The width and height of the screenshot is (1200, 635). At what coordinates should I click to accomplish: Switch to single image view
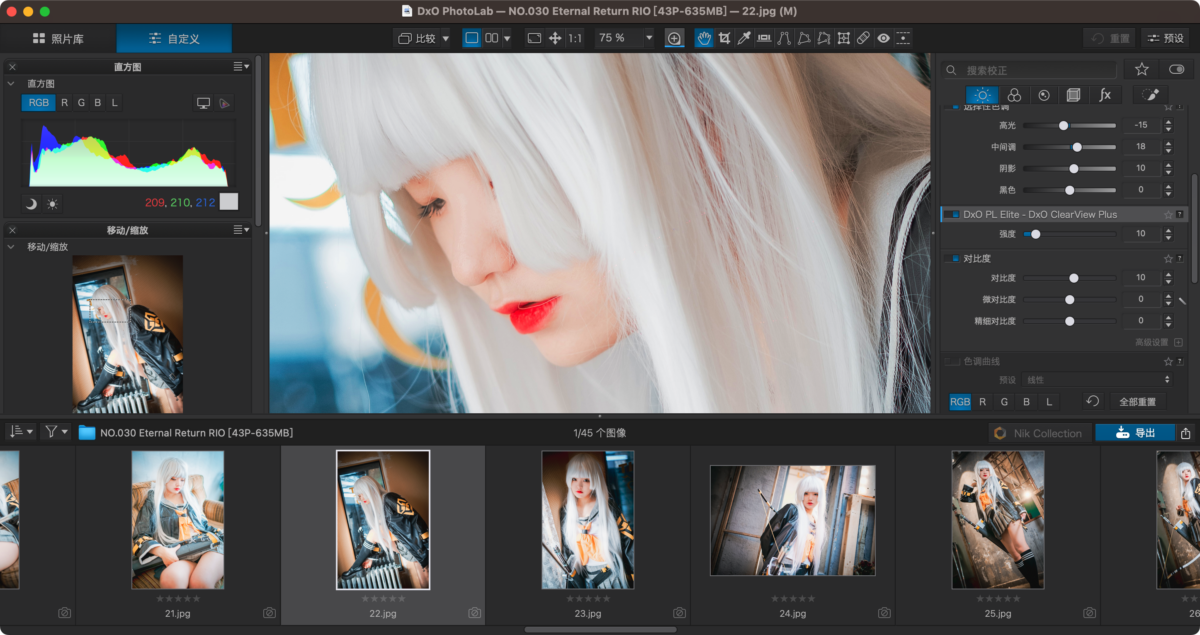(472, 38)
